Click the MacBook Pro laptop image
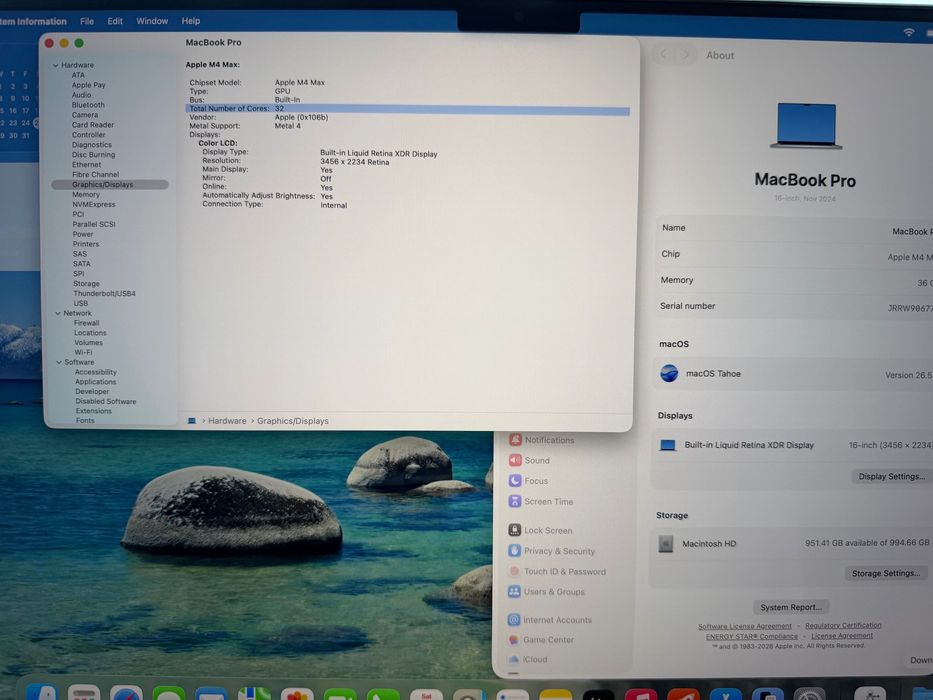The height and width of the screenshot is (700, 933). coord(806,126)
